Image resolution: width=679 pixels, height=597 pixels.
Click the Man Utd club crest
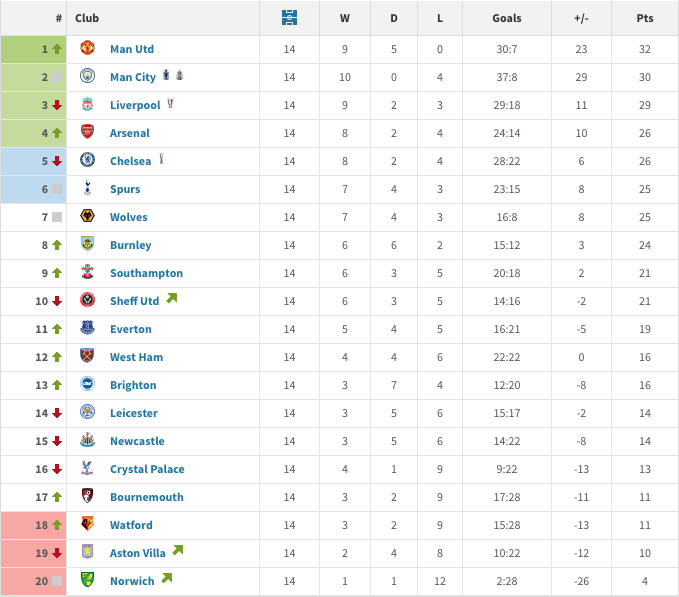[x=87, y=48]
